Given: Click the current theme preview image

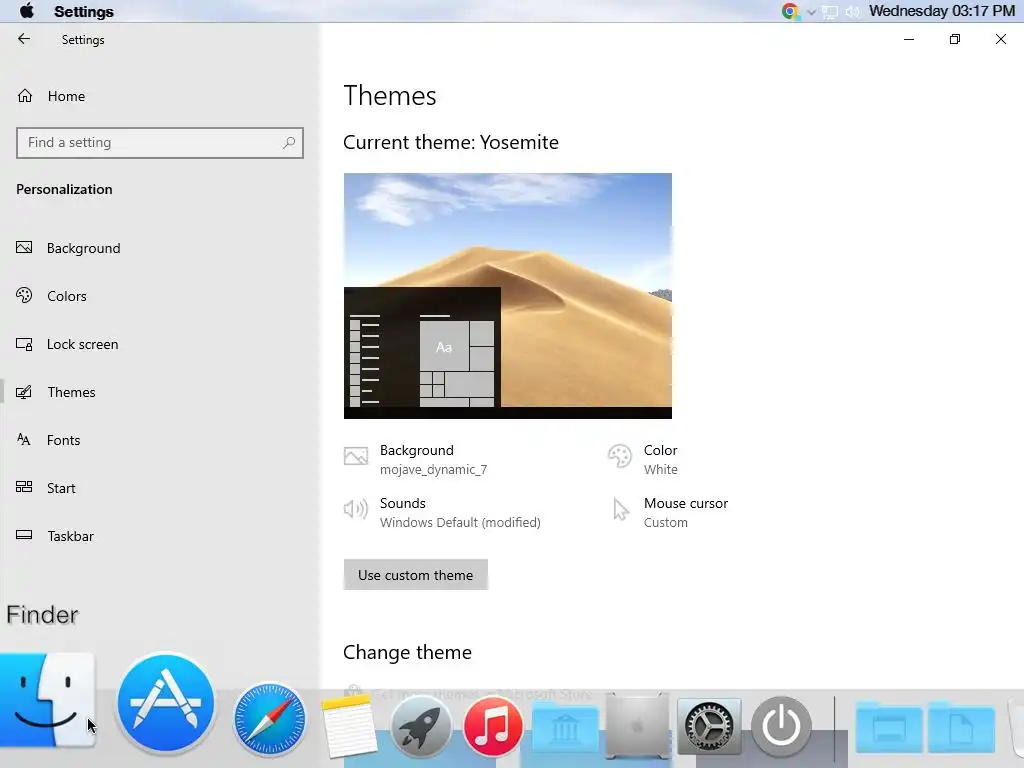Looking at the screenshot, I should (x=507, y=296).
